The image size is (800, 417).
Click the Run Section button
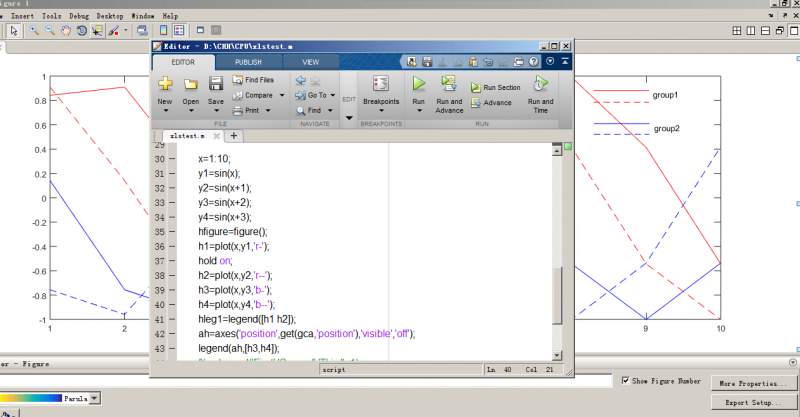point(495,88)
